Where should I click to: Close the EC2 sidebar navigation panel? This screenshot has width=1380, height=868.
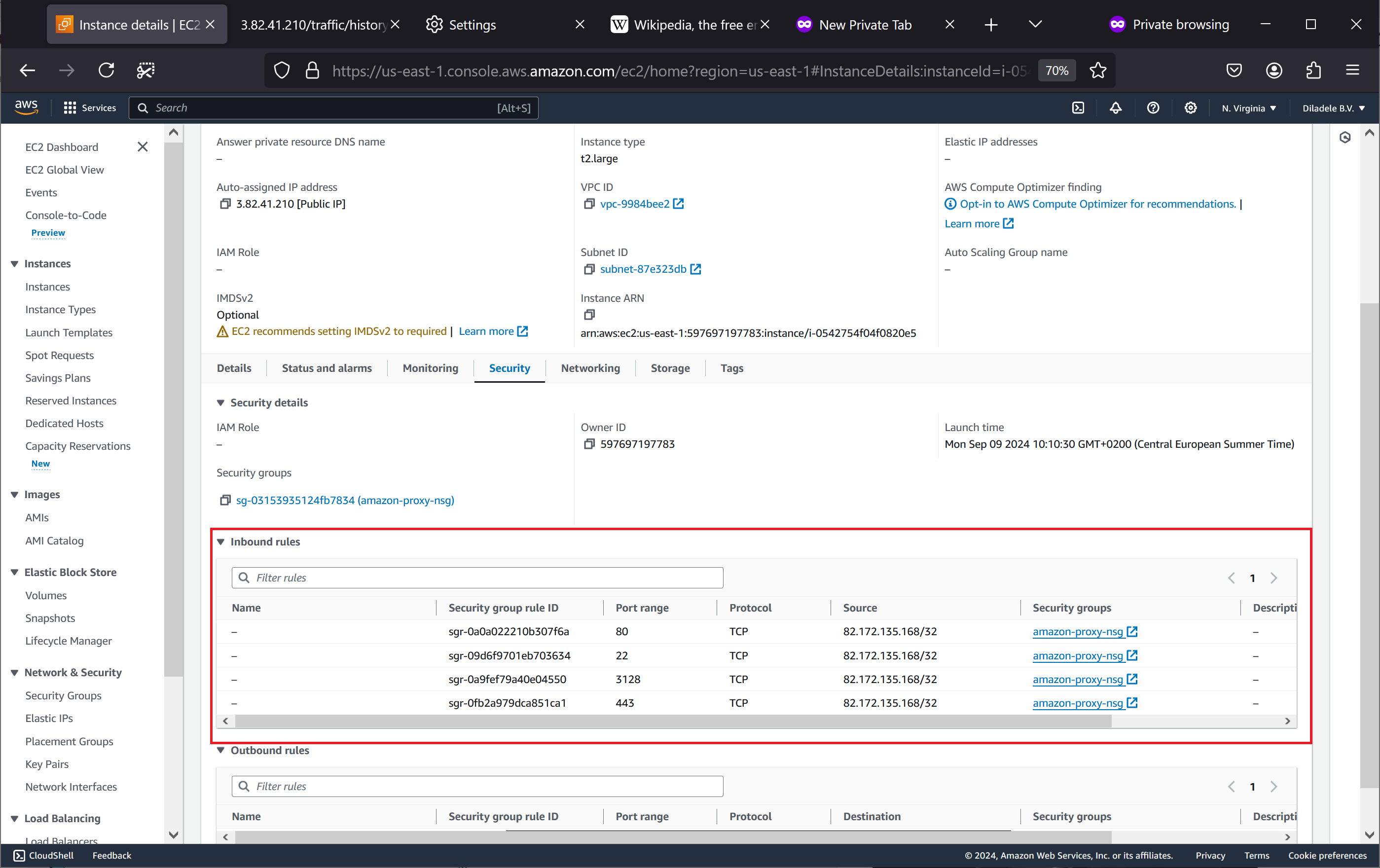click(143, 146)
